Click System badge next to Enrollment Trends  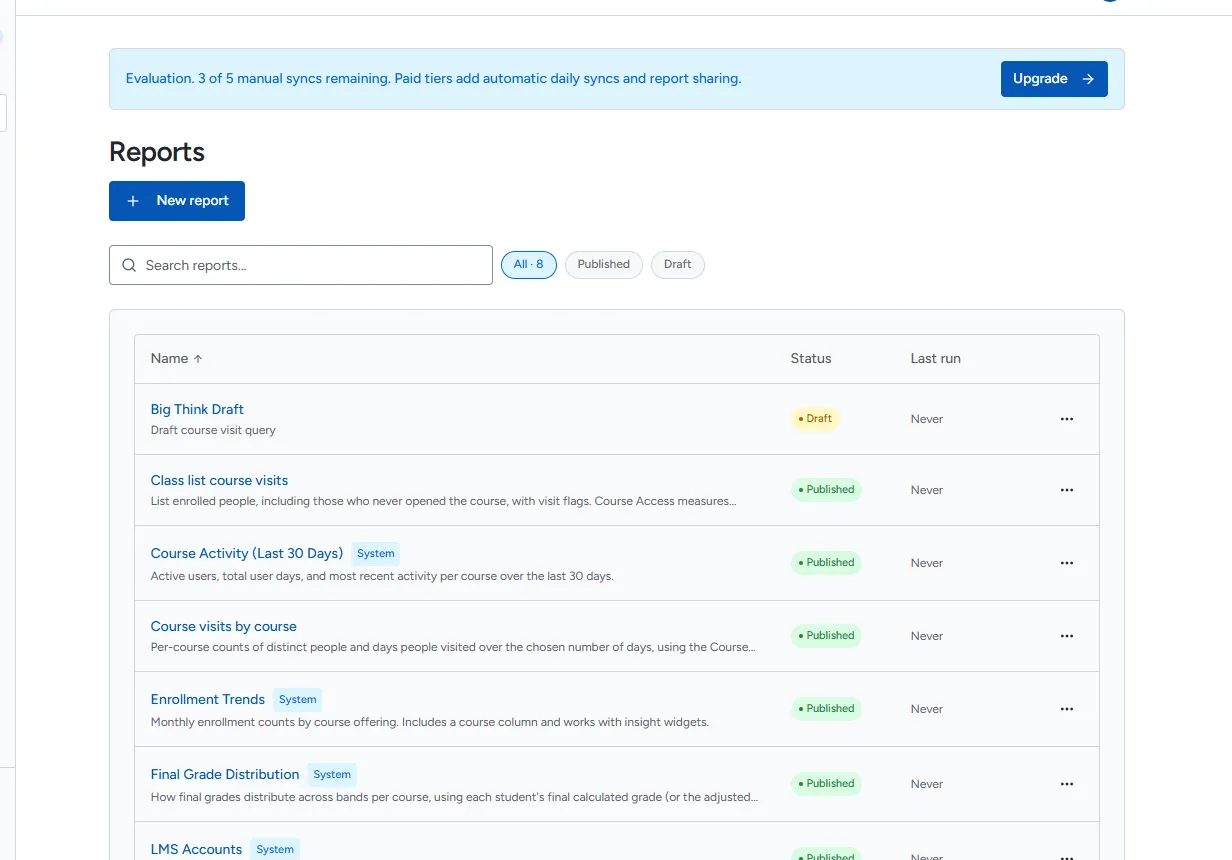298,699
